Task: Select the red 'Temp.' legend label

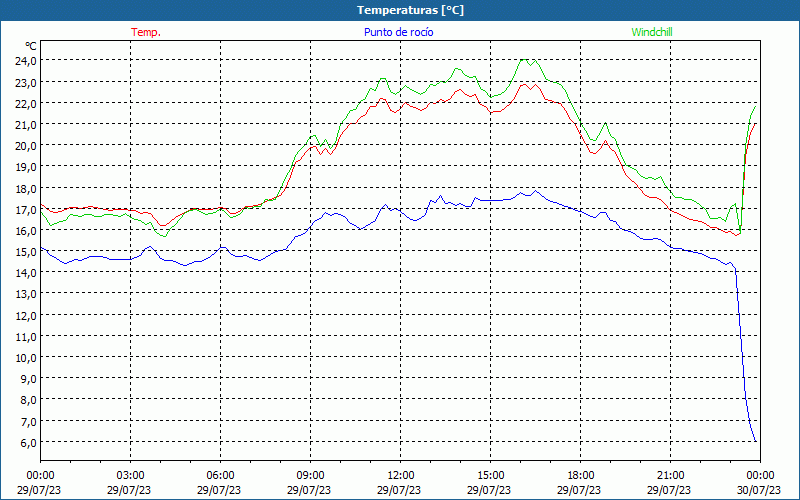Action: pos(146,32)
